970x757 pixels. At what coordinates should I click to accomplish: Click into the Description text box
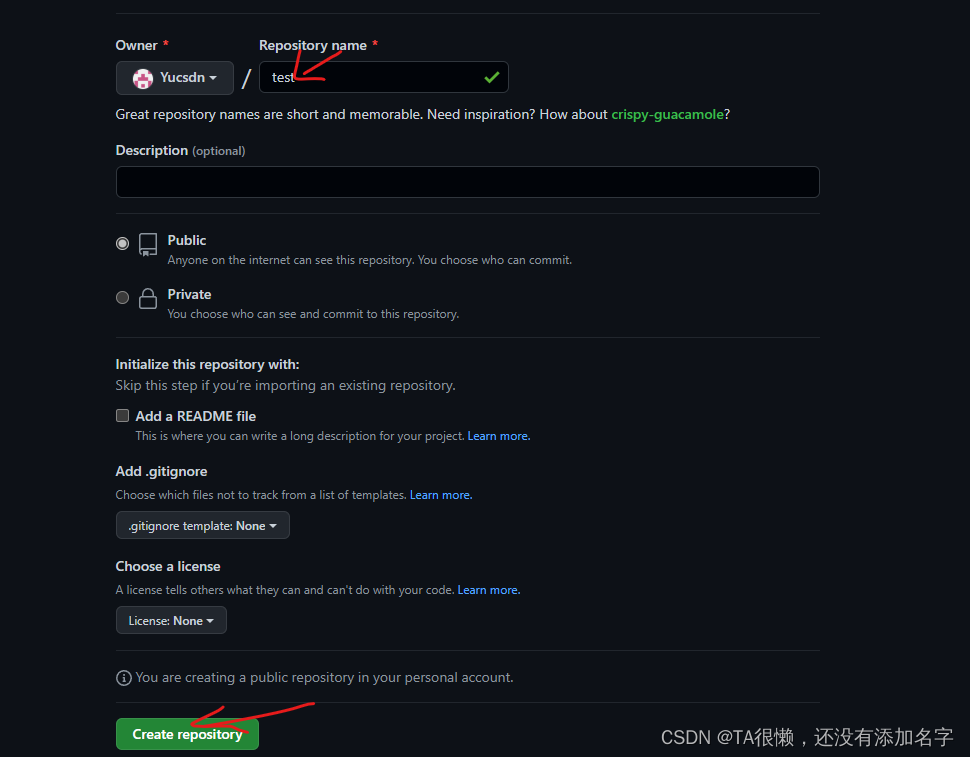click(468, 182)
